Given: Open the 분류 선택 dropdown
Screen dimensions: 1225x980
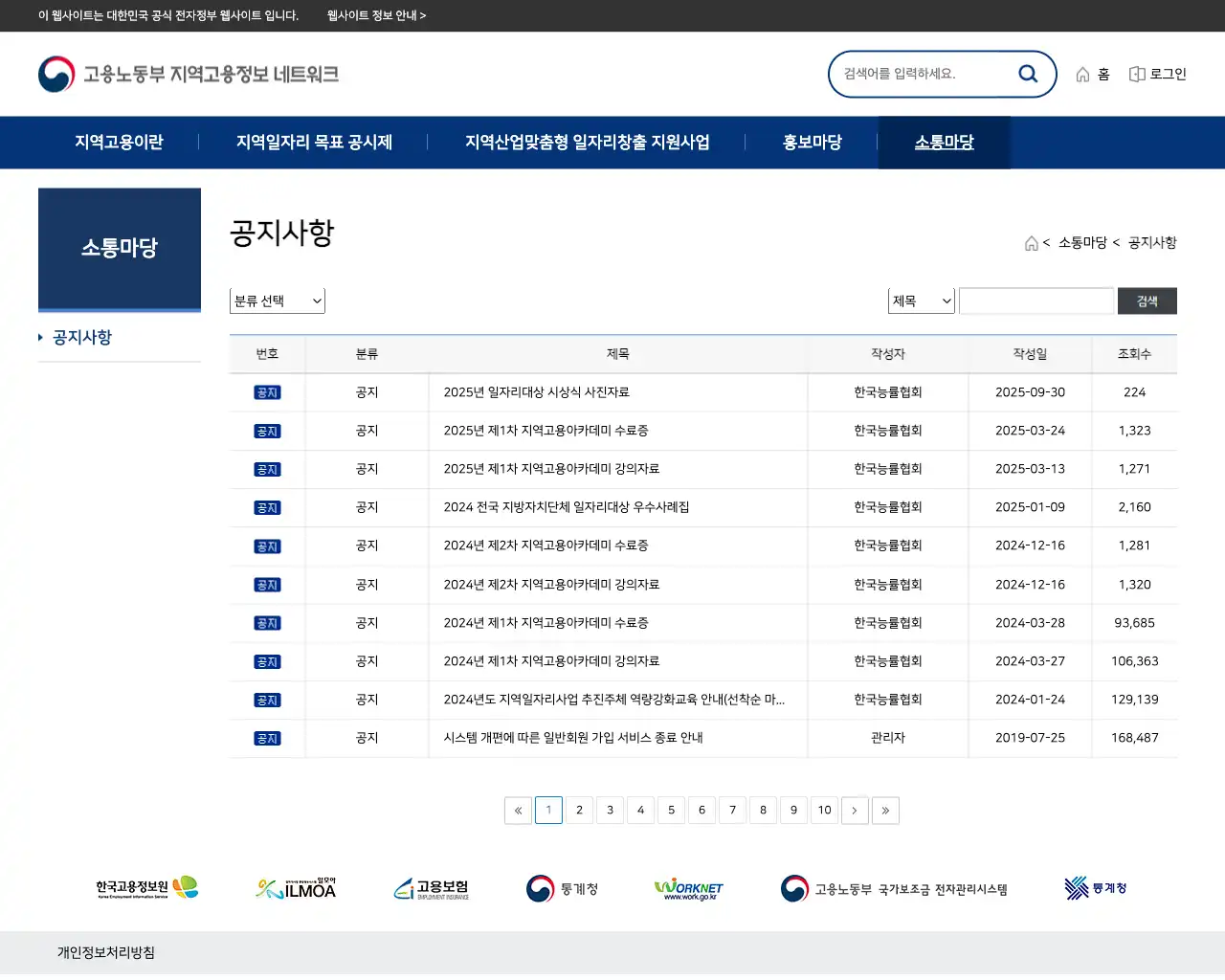Looking at the screenshot, I should [277, 300].
